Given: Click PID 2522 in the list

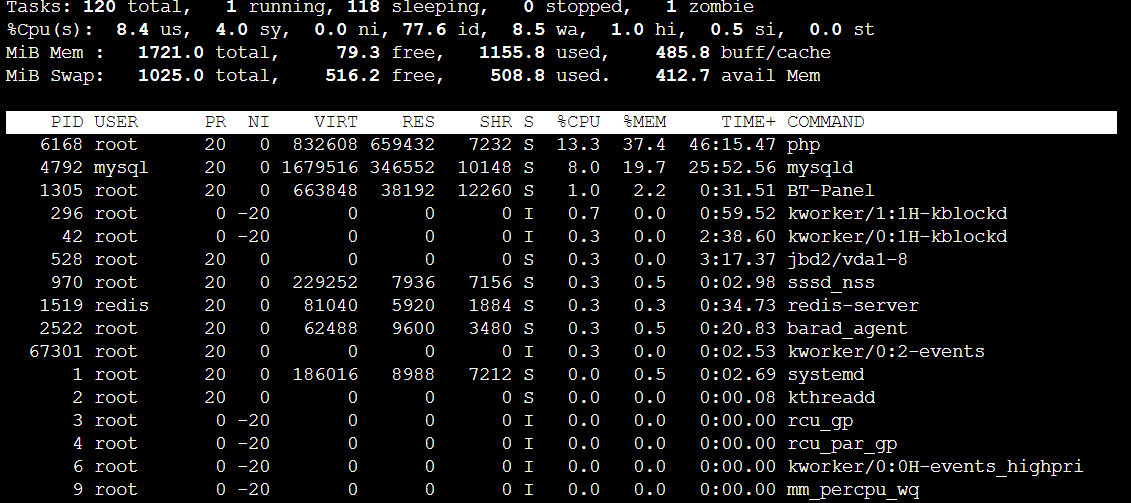Looking at the screenshot, I should (x=61, y=328).
